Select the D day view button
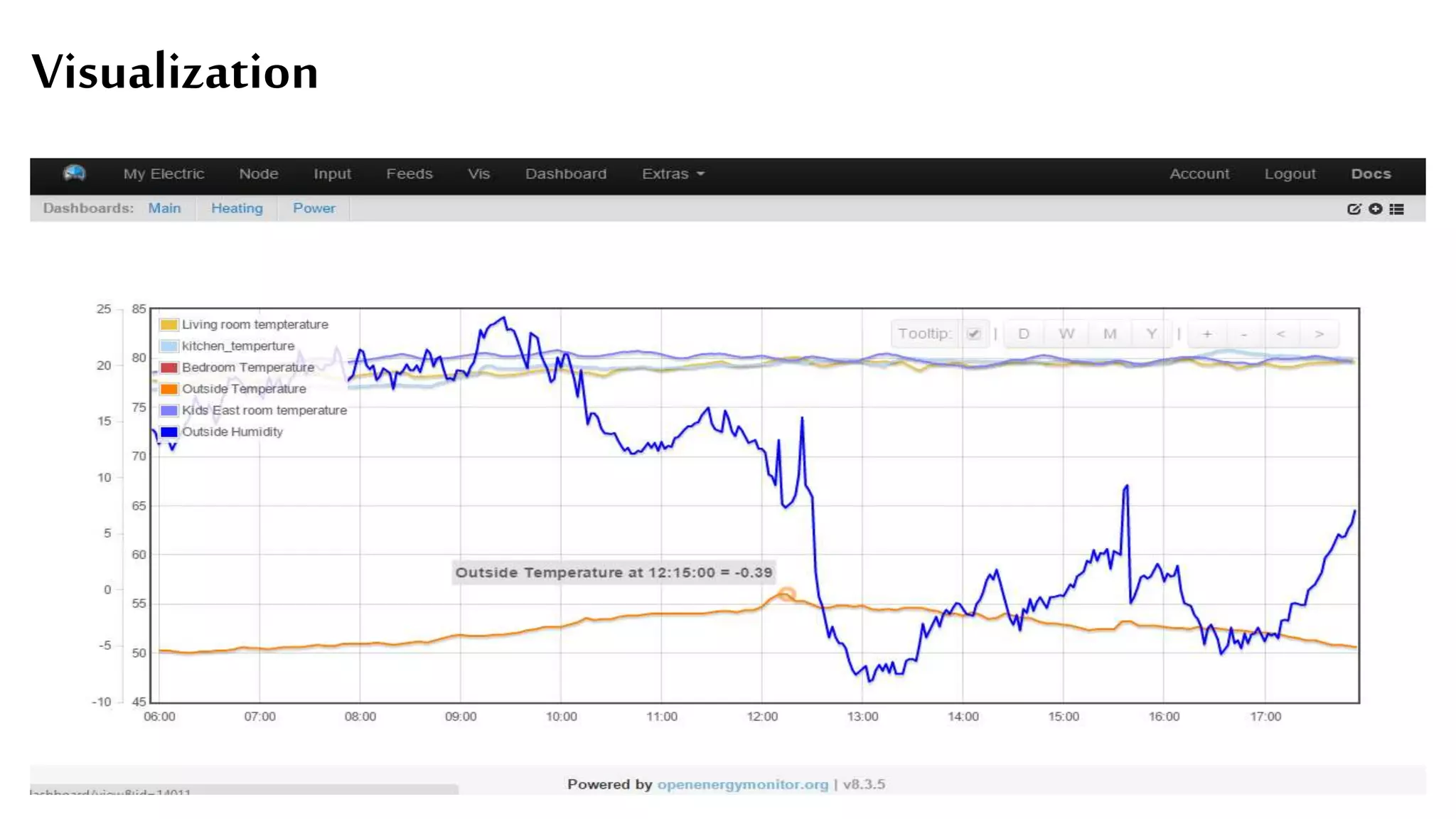Screen dimensions: 1456x819 click(1024, 334)
